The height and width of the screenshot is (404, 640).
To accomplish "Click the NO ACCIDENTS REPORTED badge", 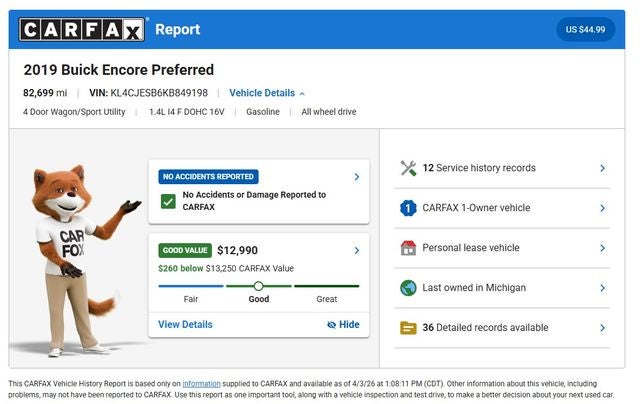I will (x=208, y=177).
